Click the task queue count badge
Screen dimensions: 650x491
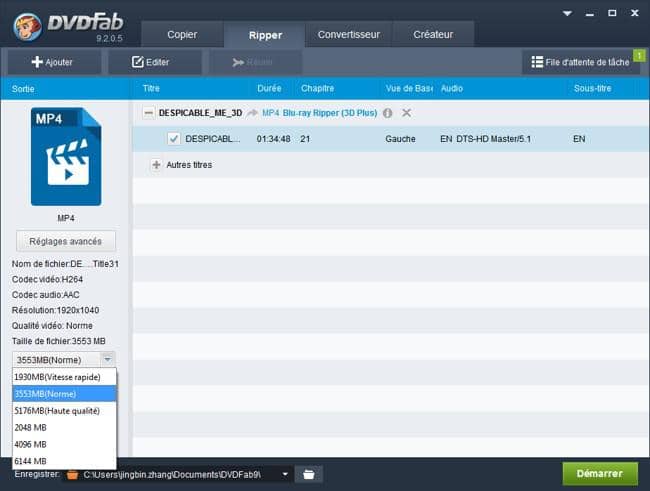pos(639,55)
